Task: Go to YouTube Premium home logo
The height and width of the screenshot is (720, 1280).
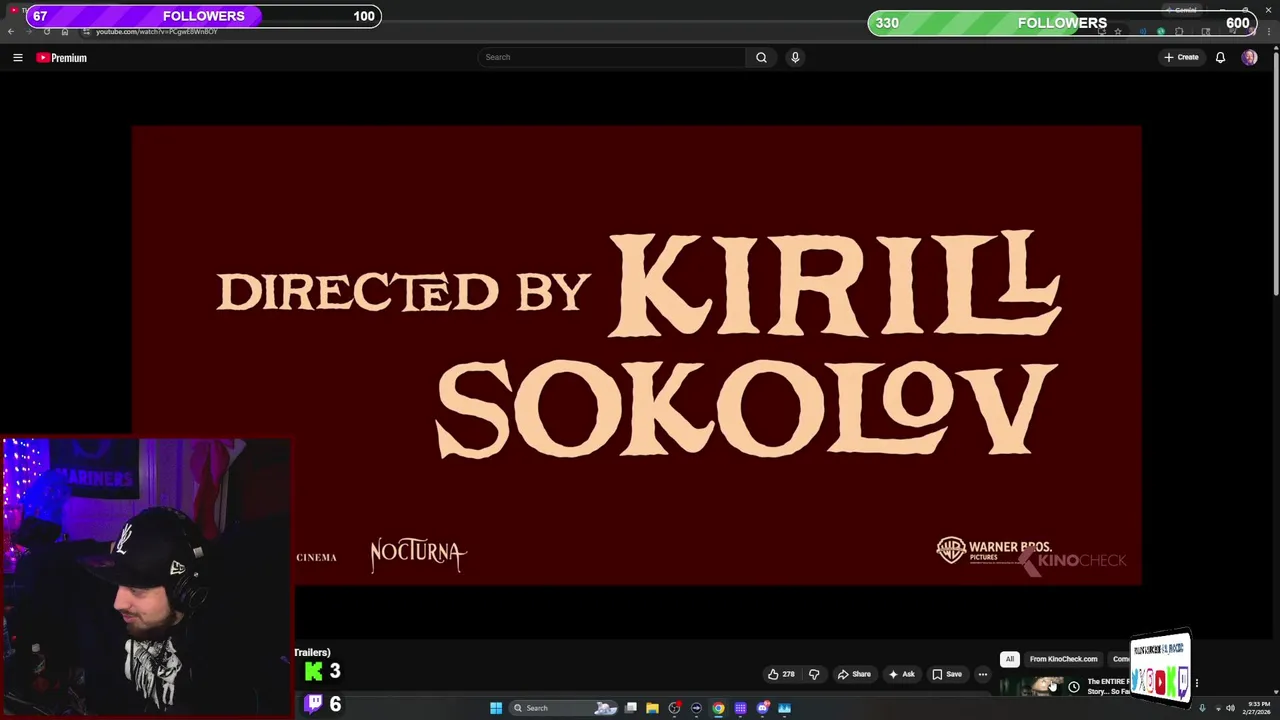Action: 62,58
